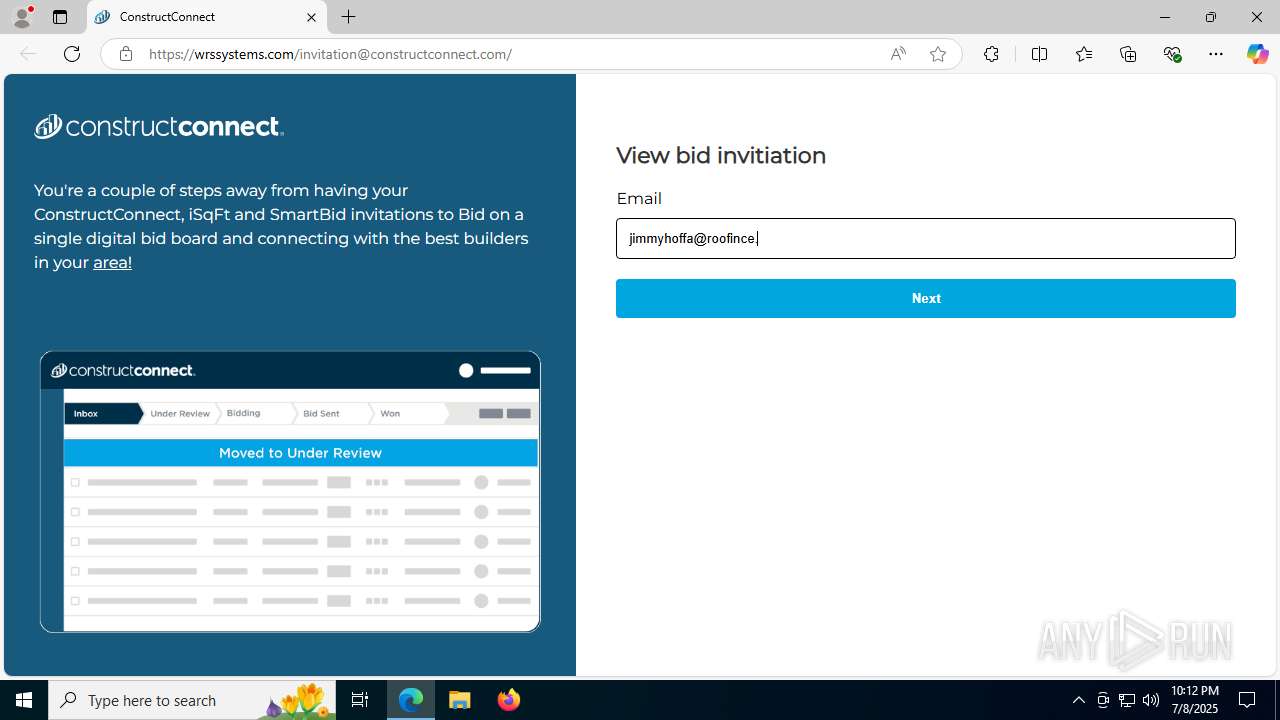Click the taskbar search box
Screen dimensions: 1280x720
coord(193,700)
